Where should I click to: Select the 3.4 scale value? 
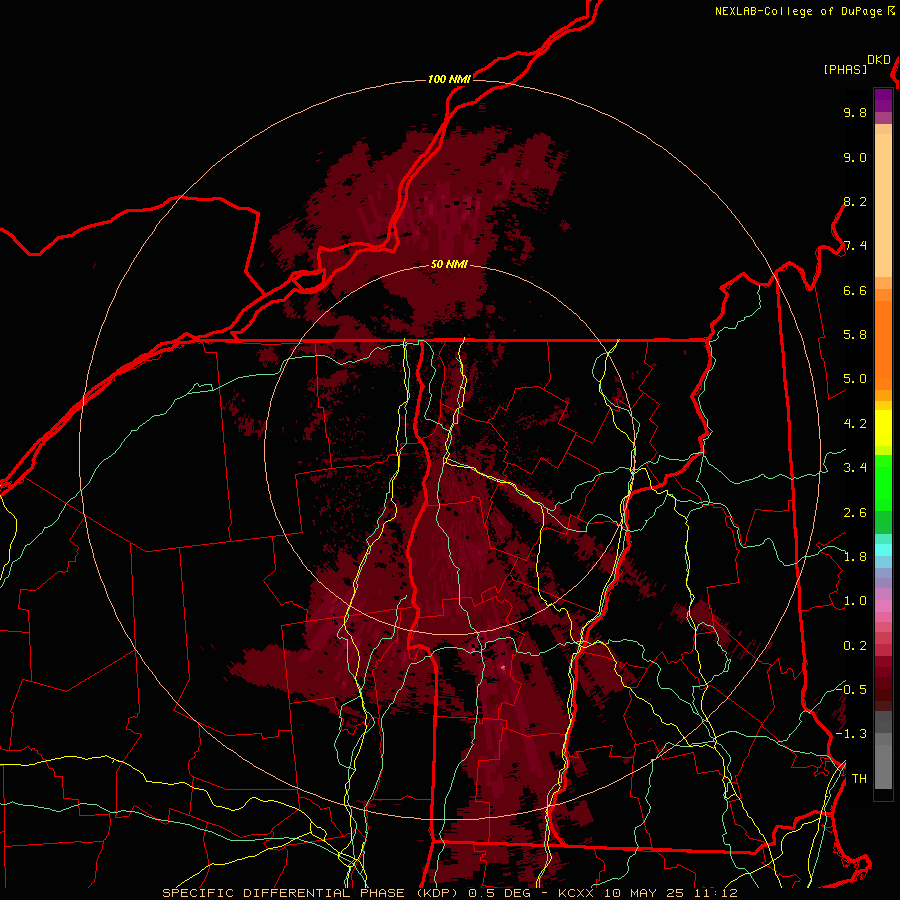coord(855,468)
